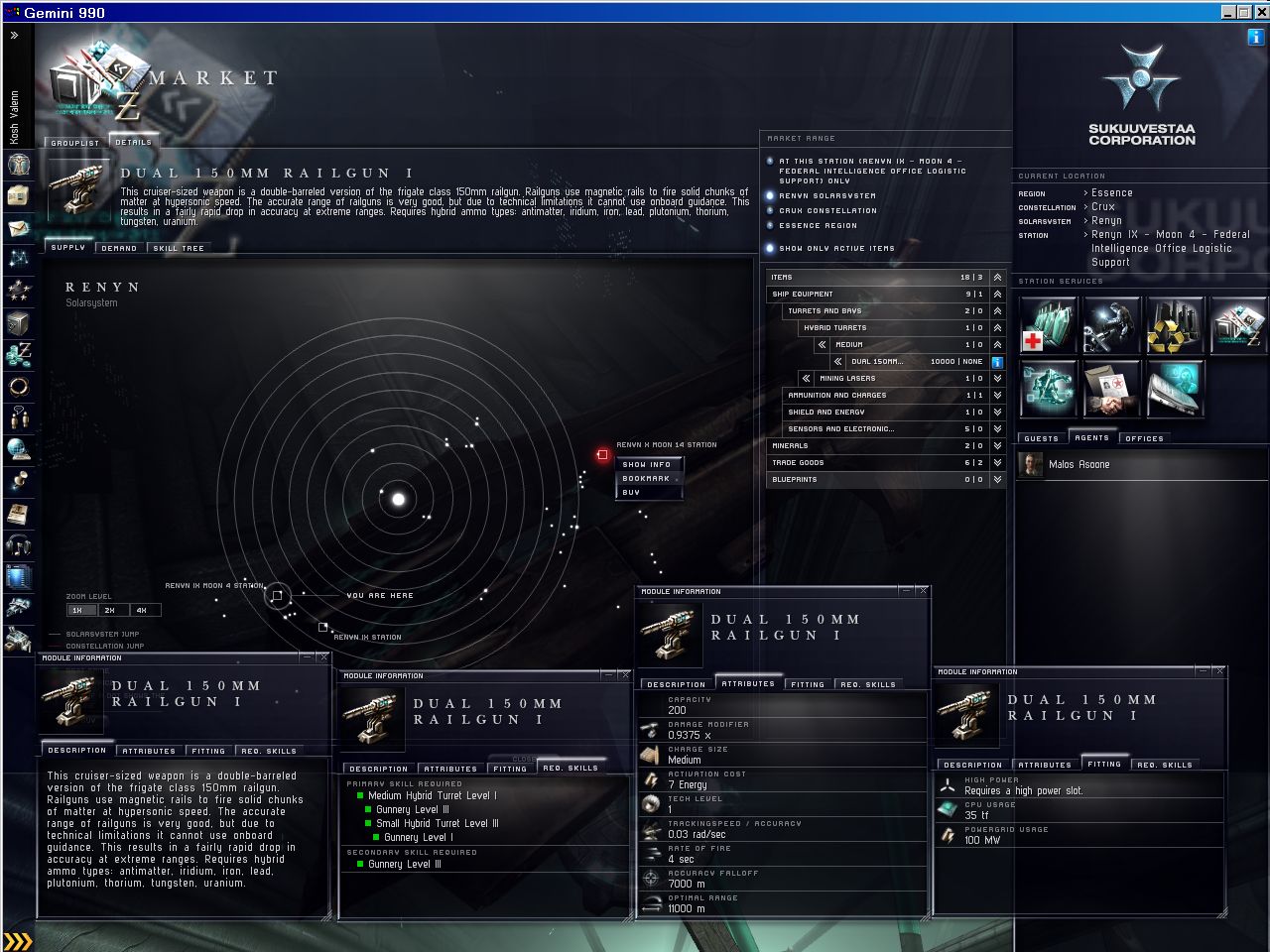
Task: Open the Crux constellation link
Action: pos(1103,207)
